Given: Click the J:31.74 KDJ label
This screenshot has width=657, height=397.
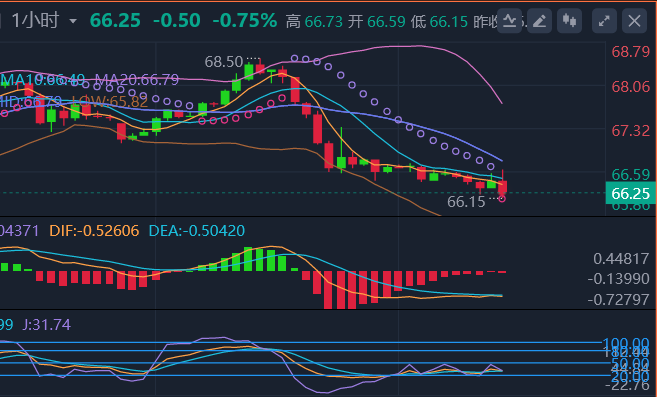Looking at the screenshot, I should [x=47, y=324].
